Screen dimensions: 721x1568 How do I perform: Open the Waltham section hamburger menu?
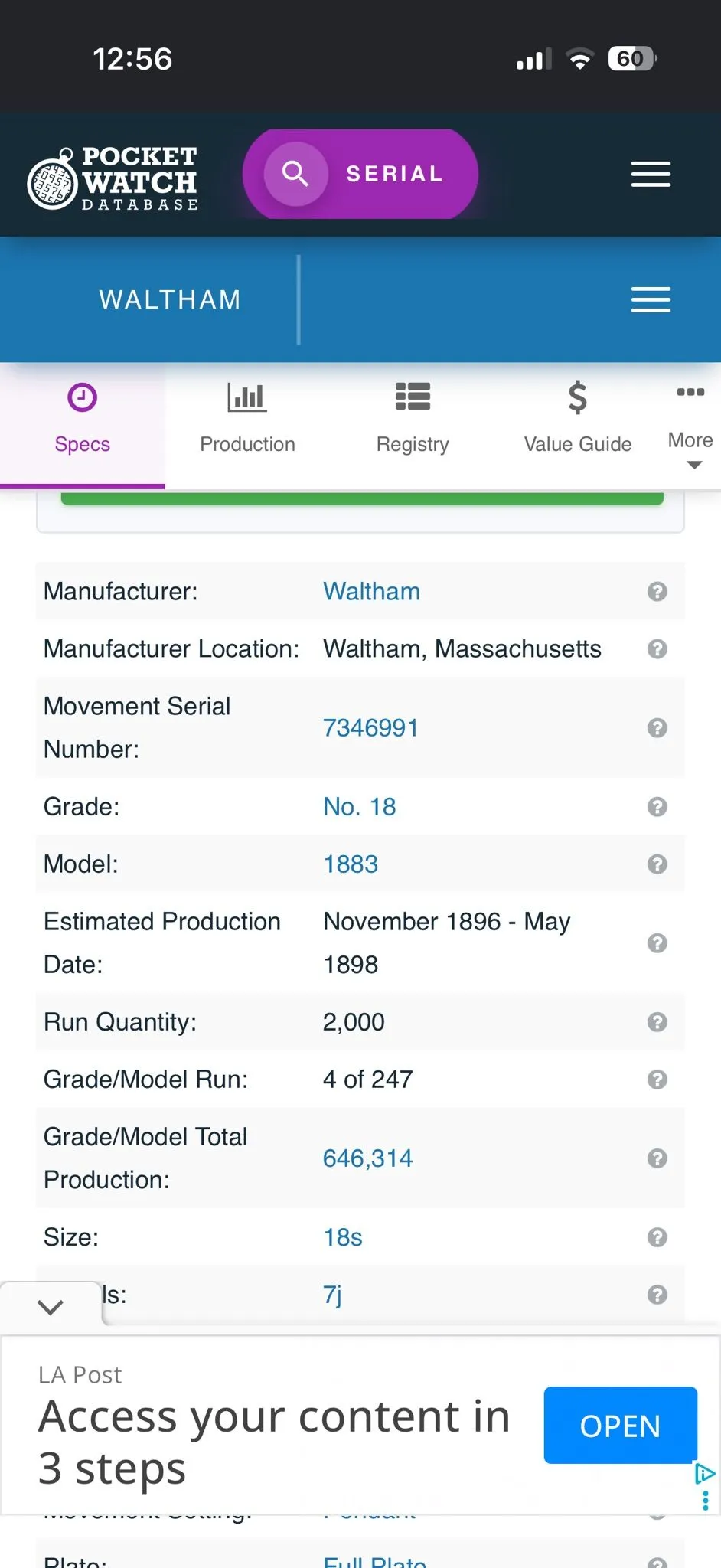pyautogui.click(x=651, y=299)
